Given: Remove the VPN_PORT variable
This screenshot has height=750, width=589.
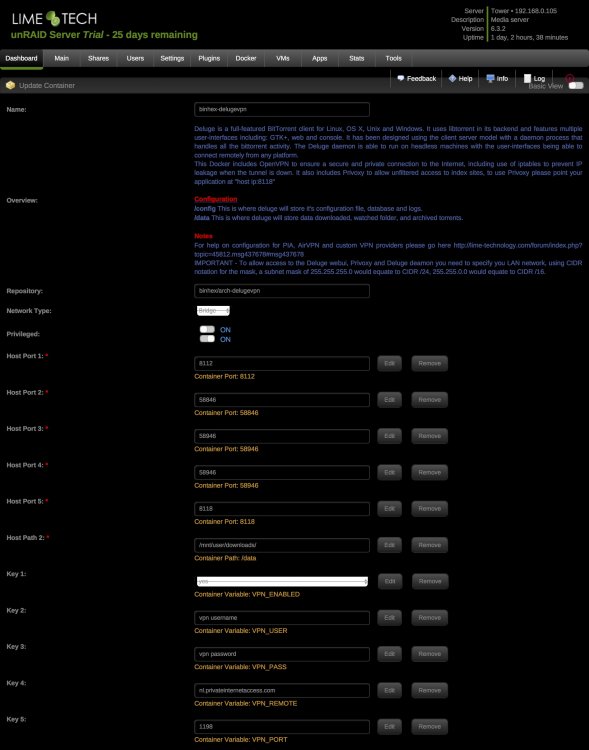Looking at the screenshot, I should coord(430,727).
